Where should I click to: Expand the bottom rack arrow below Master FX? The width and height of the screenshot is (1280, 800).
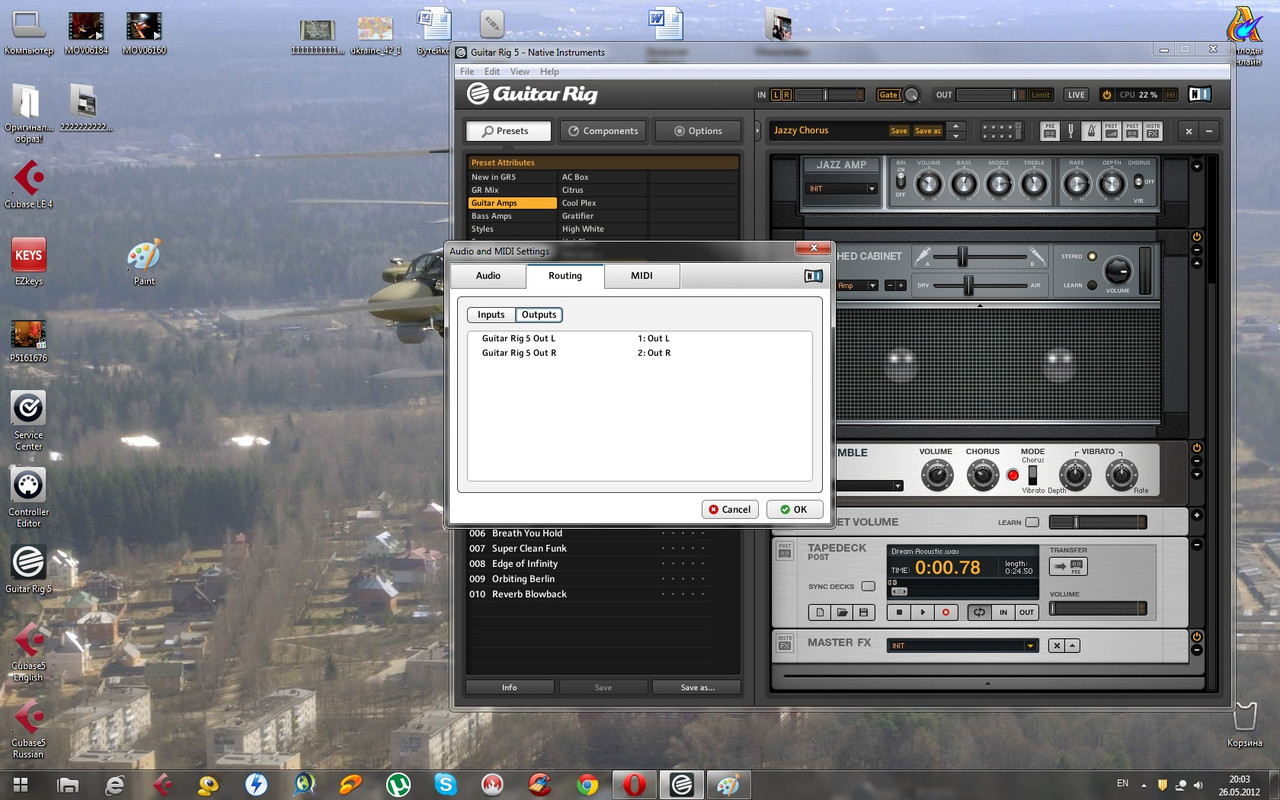(x=987, y=684)
